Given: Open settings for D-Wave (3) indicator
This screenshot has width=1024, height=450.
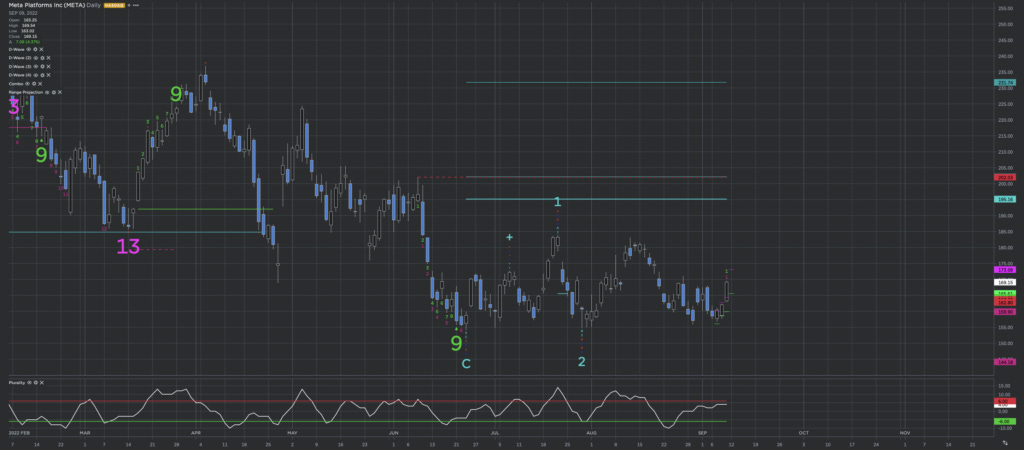Looking at the screenshot, I should (x=42, y=67).
